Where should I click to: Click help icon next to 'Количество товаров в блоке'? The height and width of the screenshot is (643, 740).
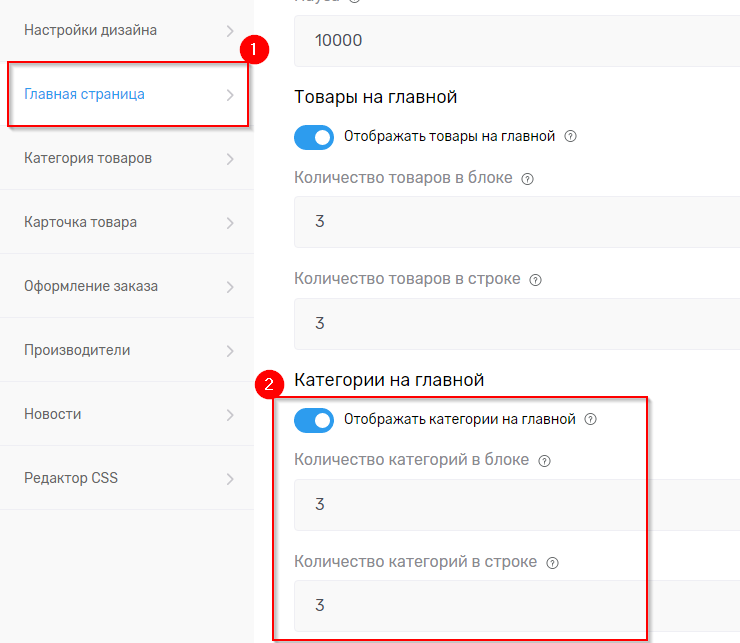click(528, 179)
